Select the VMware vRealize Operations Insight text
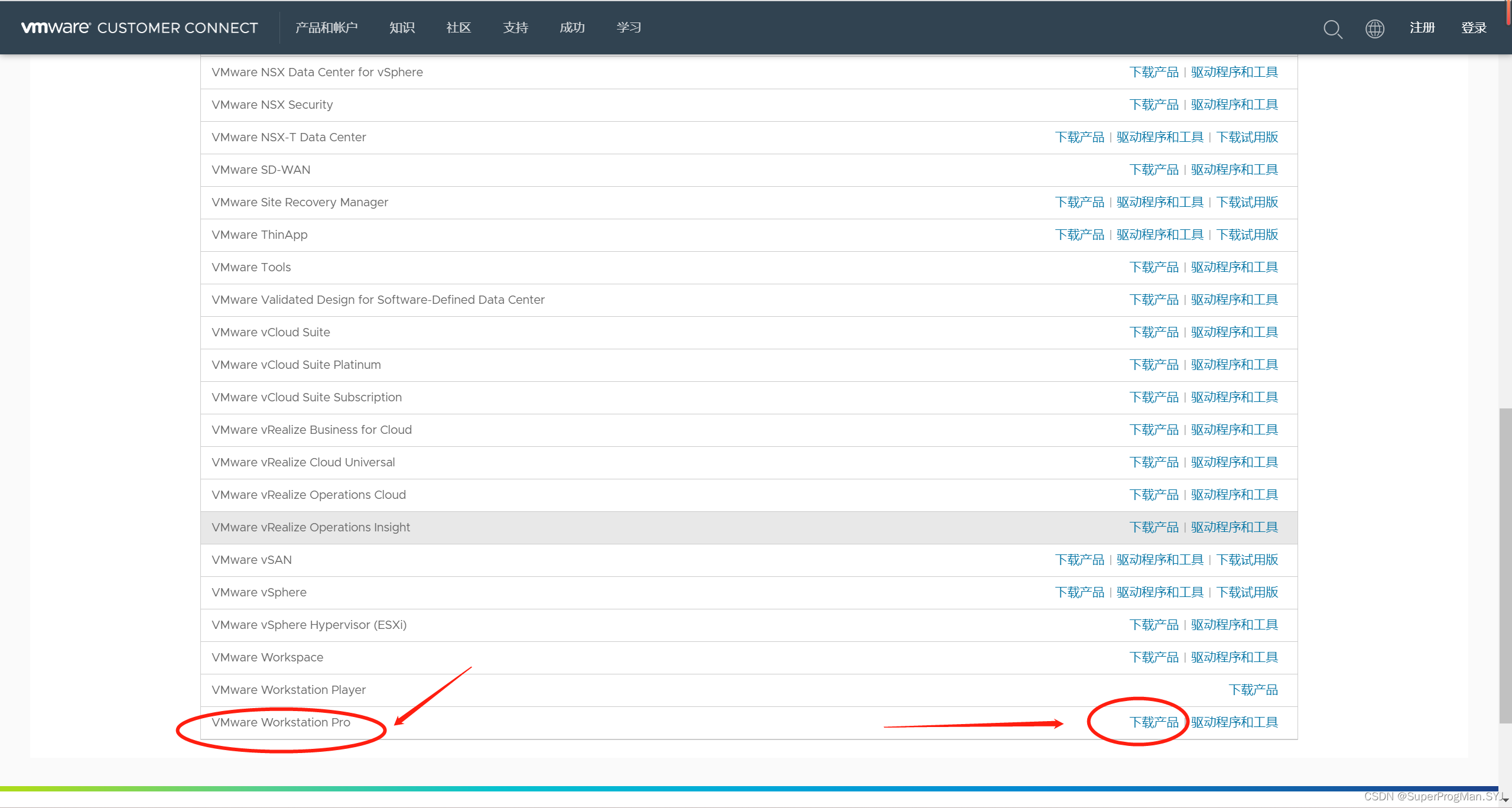 pyautogui.click(x=311, y=527)
